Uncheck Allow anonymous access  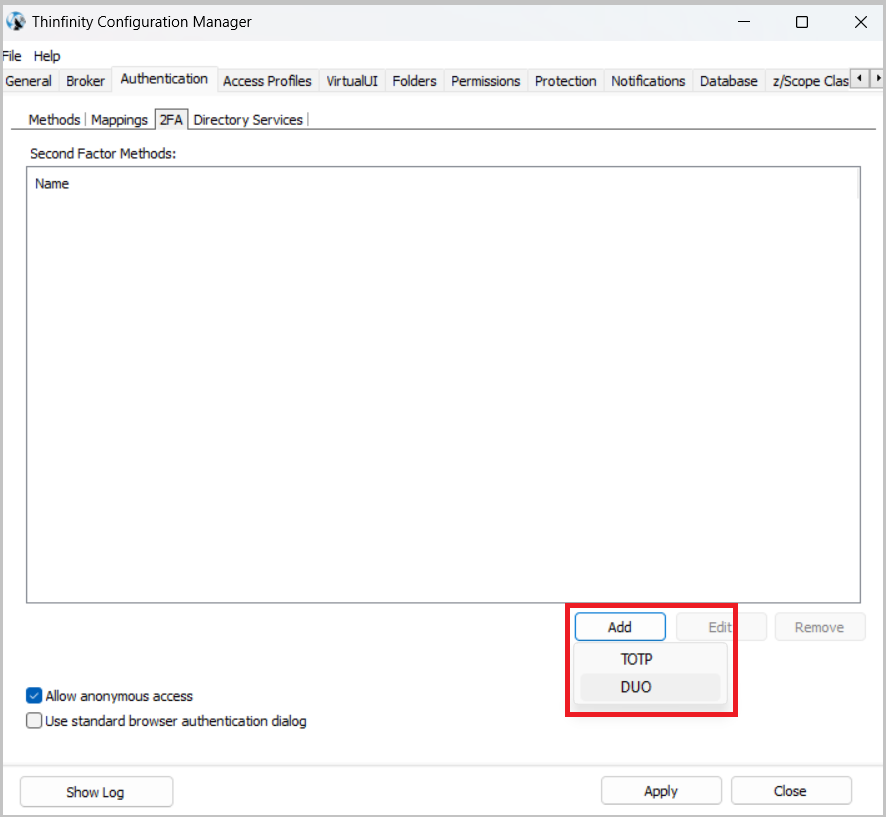pyautogui.click(x=34, y=696)
